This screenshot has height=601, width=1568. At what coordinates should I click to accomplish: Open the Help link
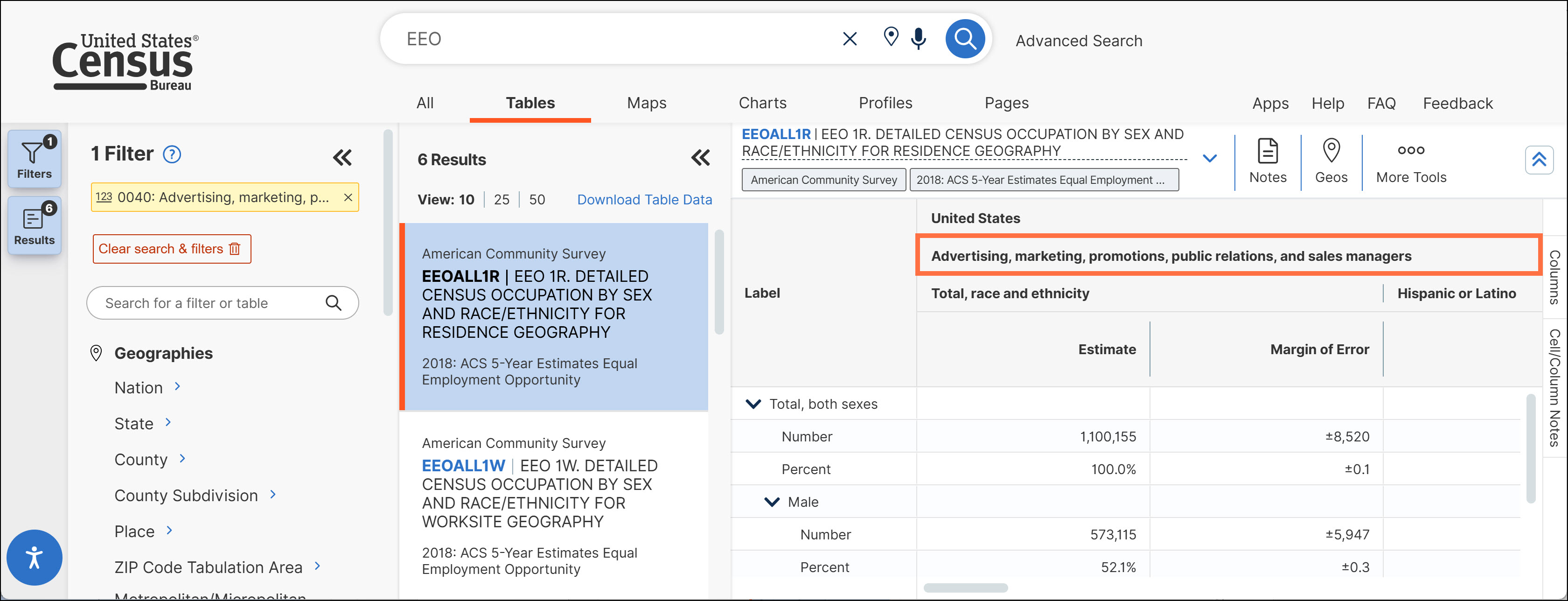(x=1328, y=104)
